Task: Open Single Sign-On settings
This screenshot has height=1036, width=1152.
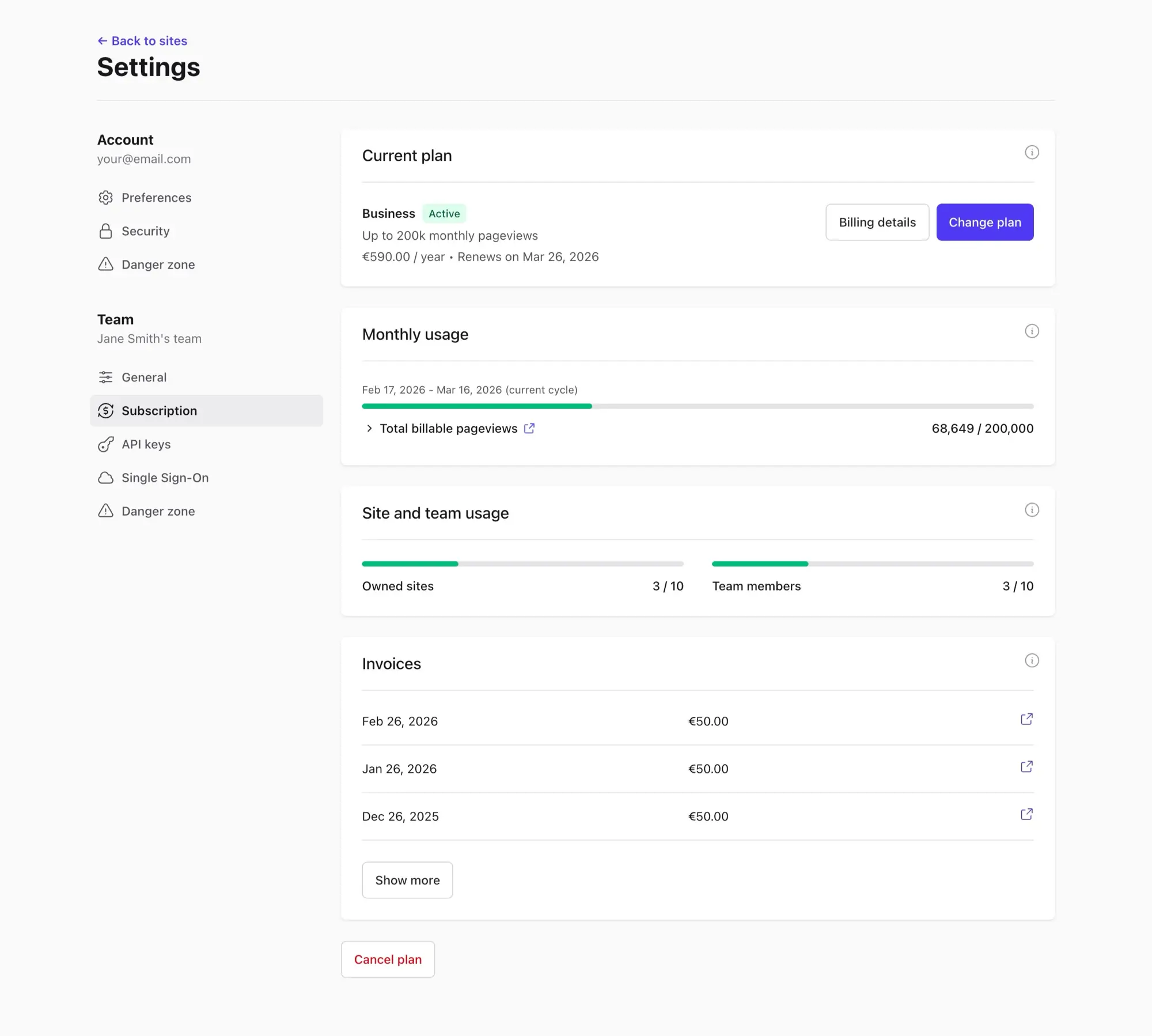Action: click(x=165, y=478)
